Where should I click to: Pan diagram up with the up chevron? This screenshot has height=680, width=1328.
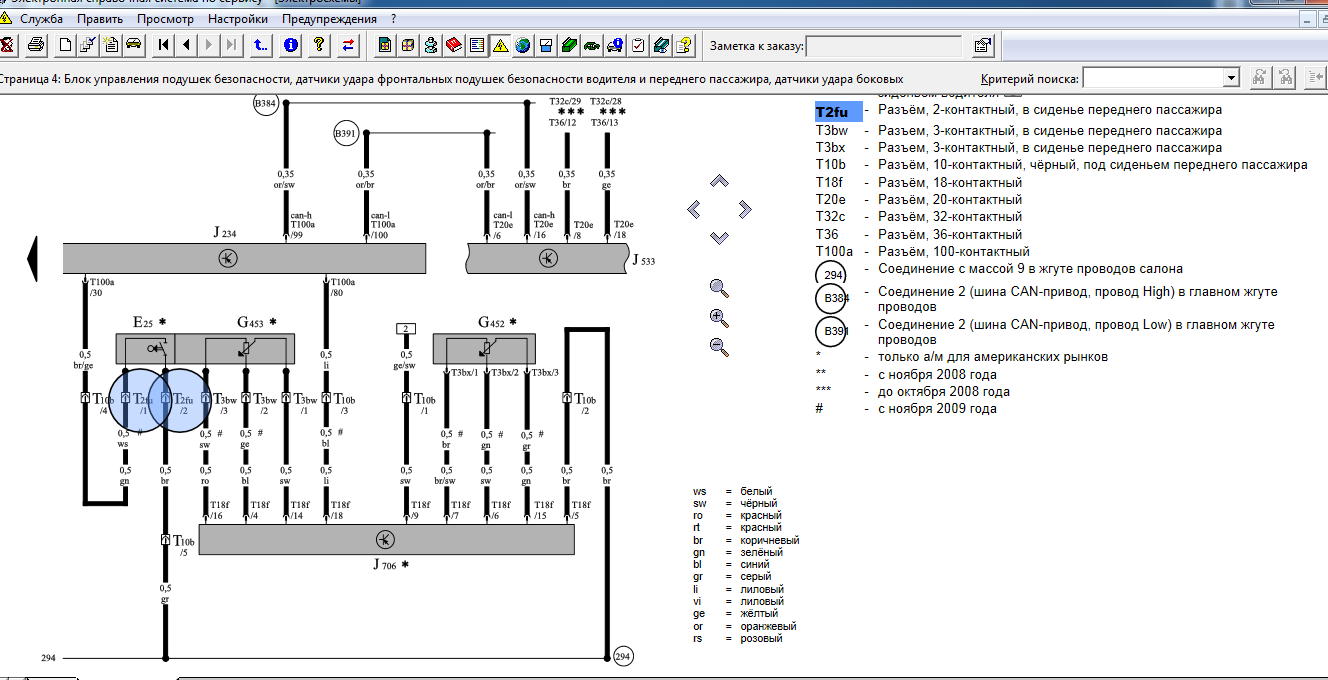pos(719,181)
